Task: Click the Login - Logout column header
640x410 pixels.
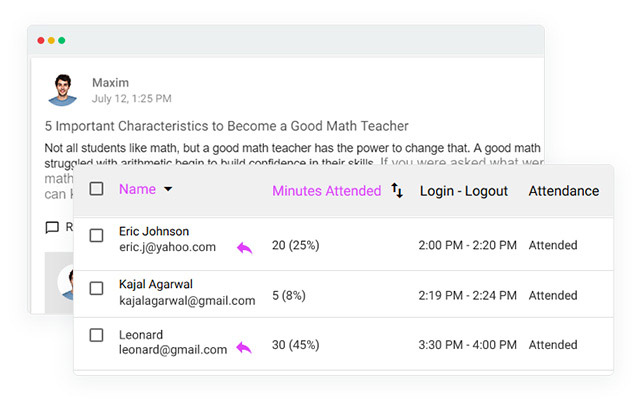Action: 463,191
